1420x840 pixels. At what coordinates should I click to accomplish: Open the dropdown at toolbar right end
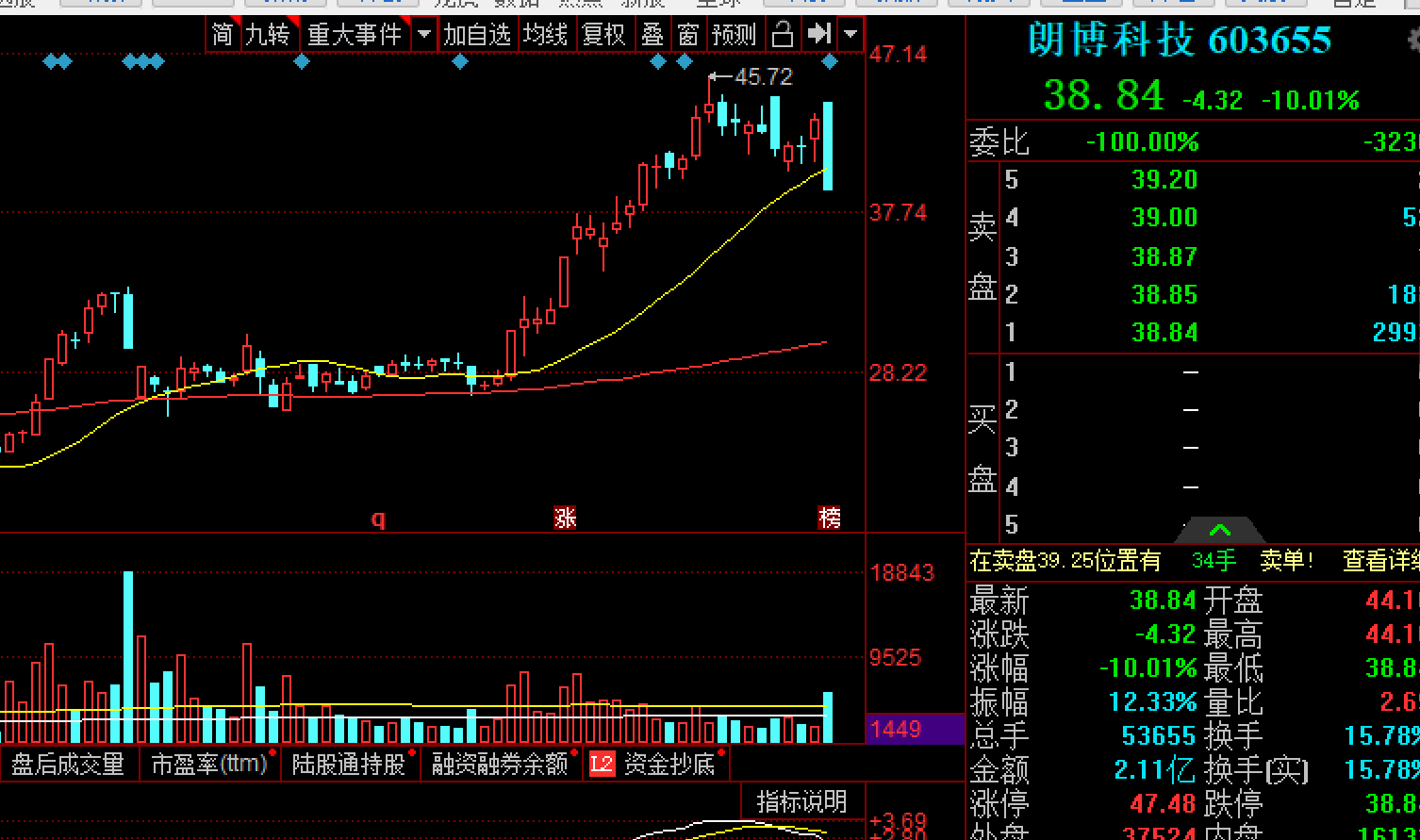[850, 35]
